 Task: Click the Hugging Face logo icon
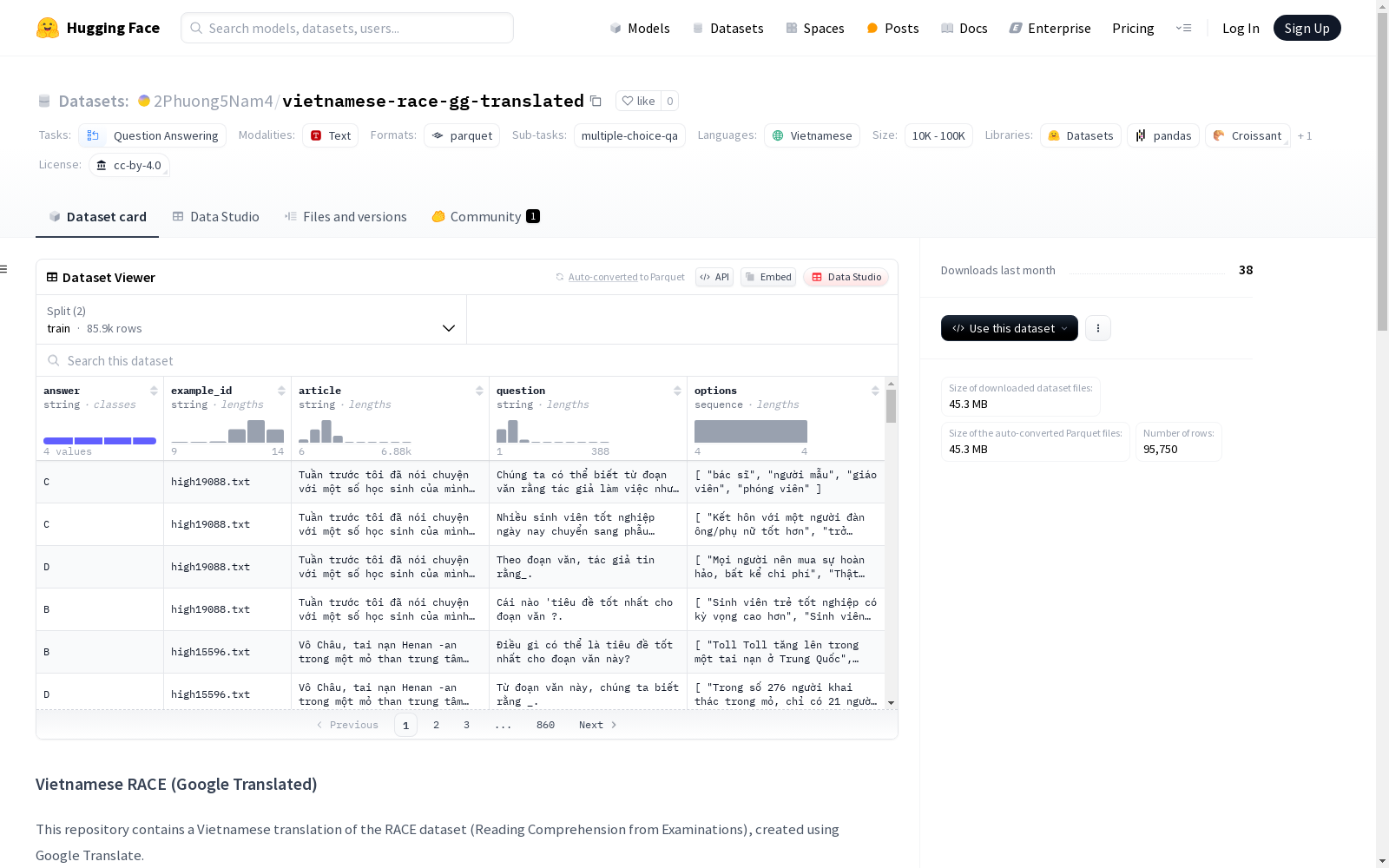pos(48,28)
